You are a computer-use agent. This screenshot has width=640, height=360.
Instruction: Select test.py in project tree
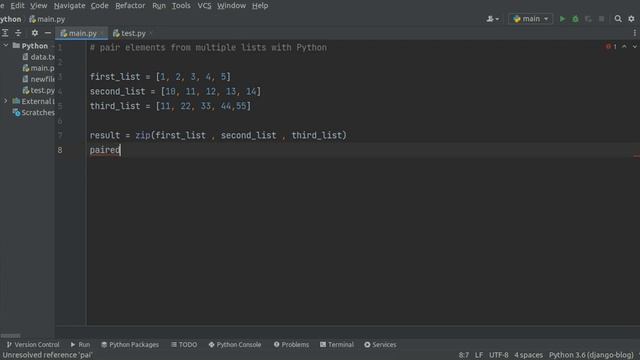pos(38,90)
